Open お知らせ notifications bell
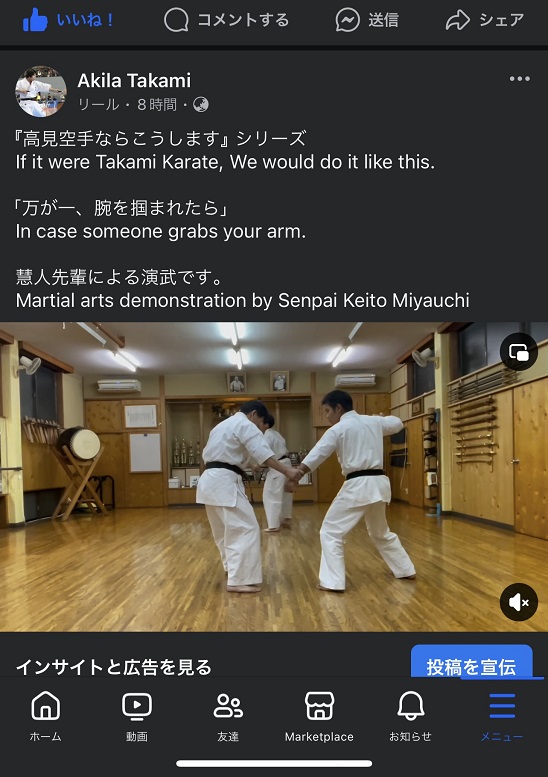 (410, 715)
